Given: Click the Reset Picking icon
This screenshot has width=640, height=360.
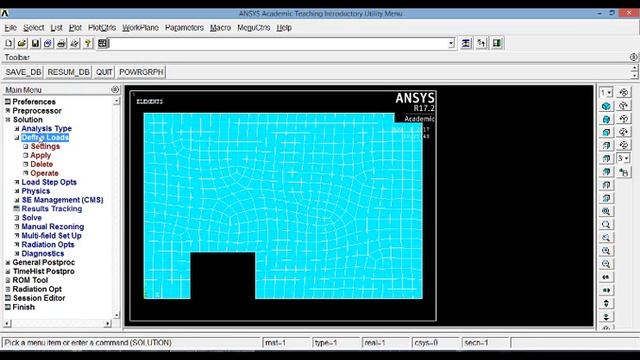Looking at the screenshot, I should pyautogui.click(x=481, y=43).
